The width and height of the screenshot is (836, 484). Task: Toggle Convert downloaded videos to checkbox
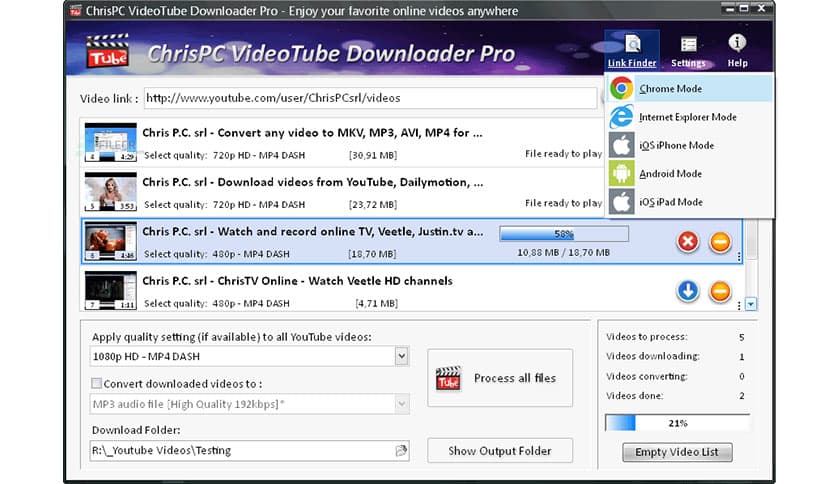pos(97,383)
